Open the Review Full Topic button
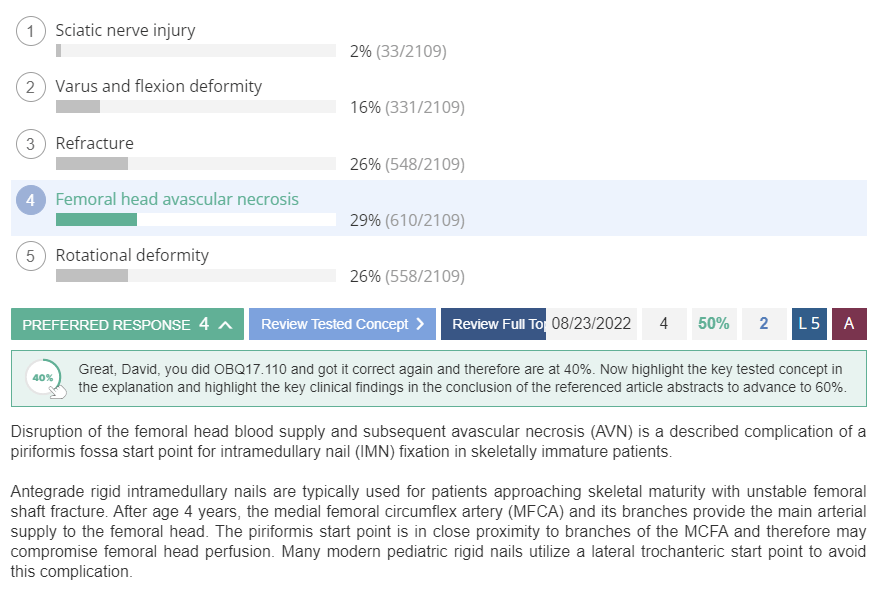 [x=493, y=324]
